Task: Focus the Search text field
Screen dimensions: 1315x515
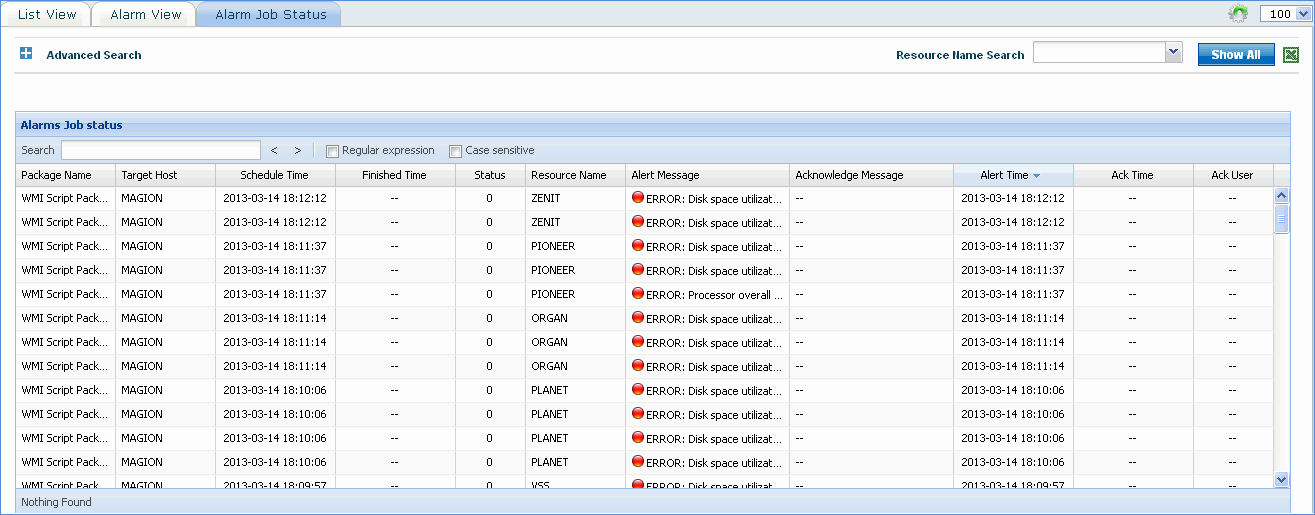Action: click(x=160, y=150)
